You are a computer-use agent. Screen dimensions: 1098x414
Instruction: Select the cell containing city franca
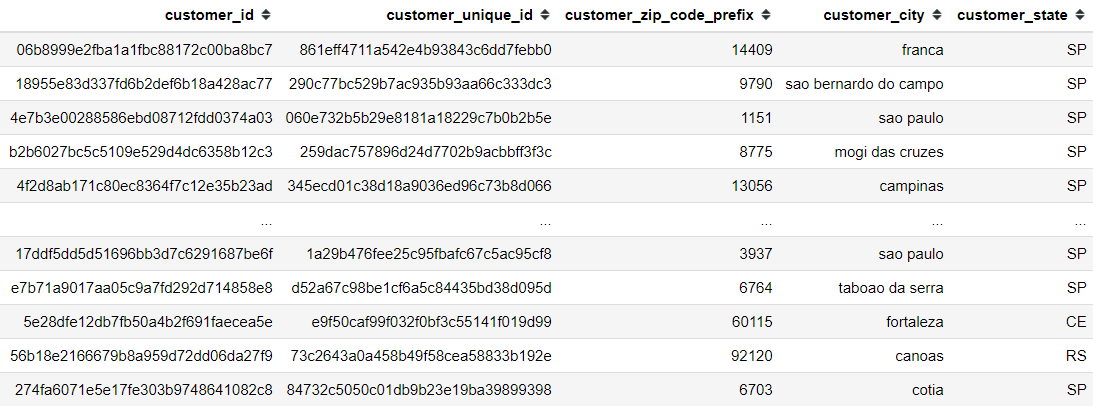922,50
